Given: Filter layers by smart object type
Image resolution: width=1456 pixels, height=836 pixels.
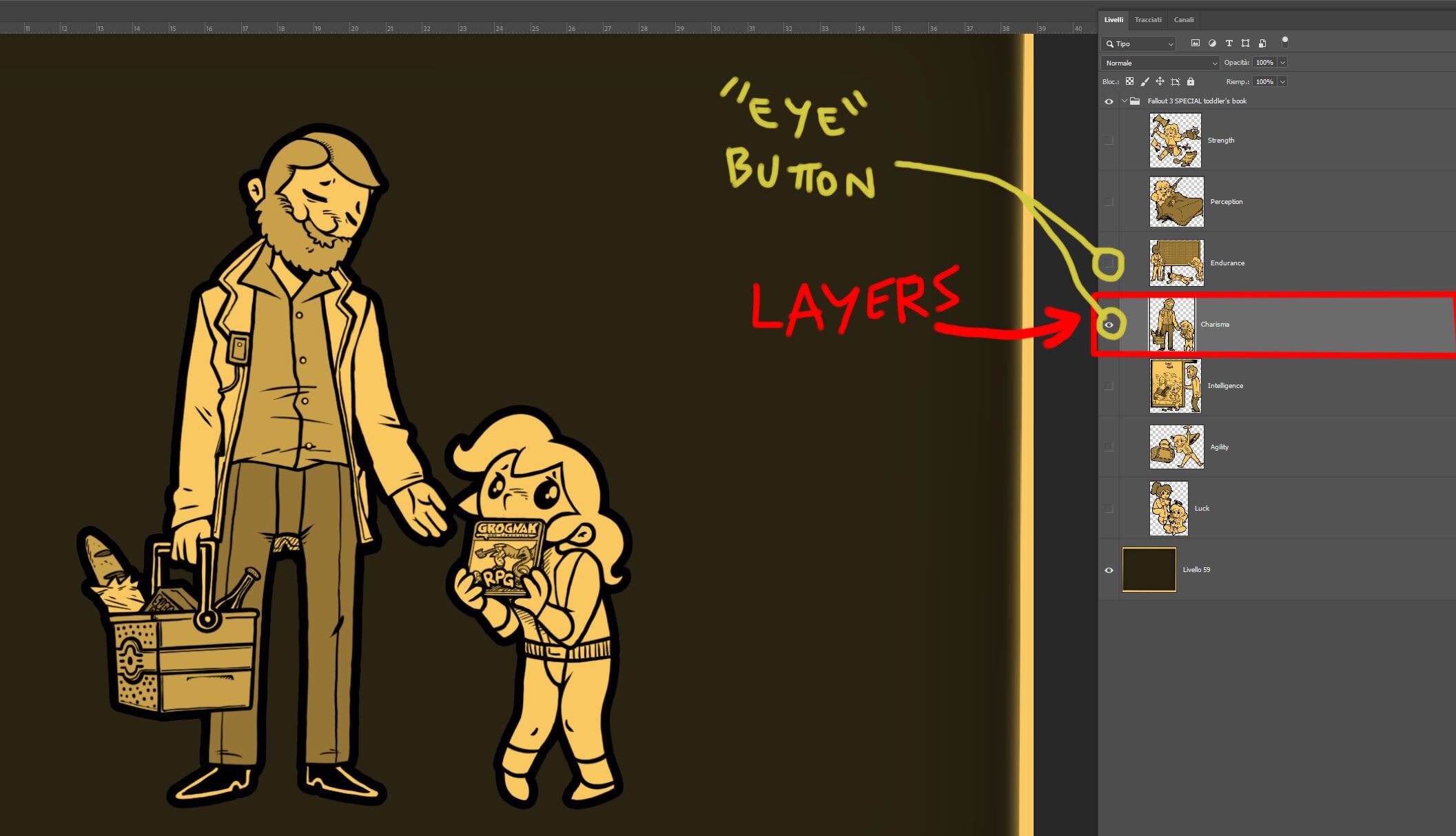Looking at the screenshot, I should [x=1262, y=43].
